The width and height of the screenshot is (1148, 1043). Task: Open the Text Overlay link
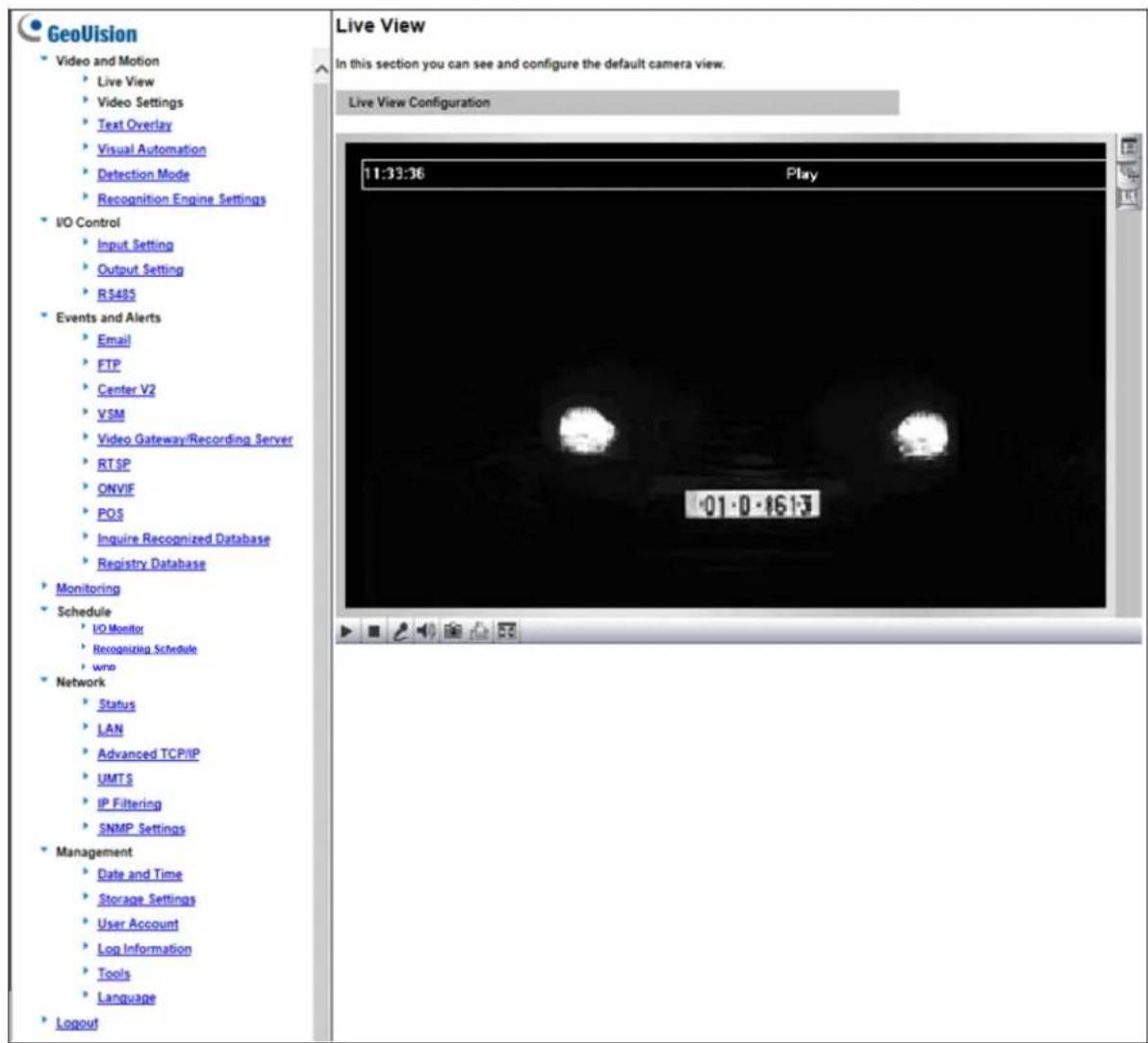pos(135,124)
